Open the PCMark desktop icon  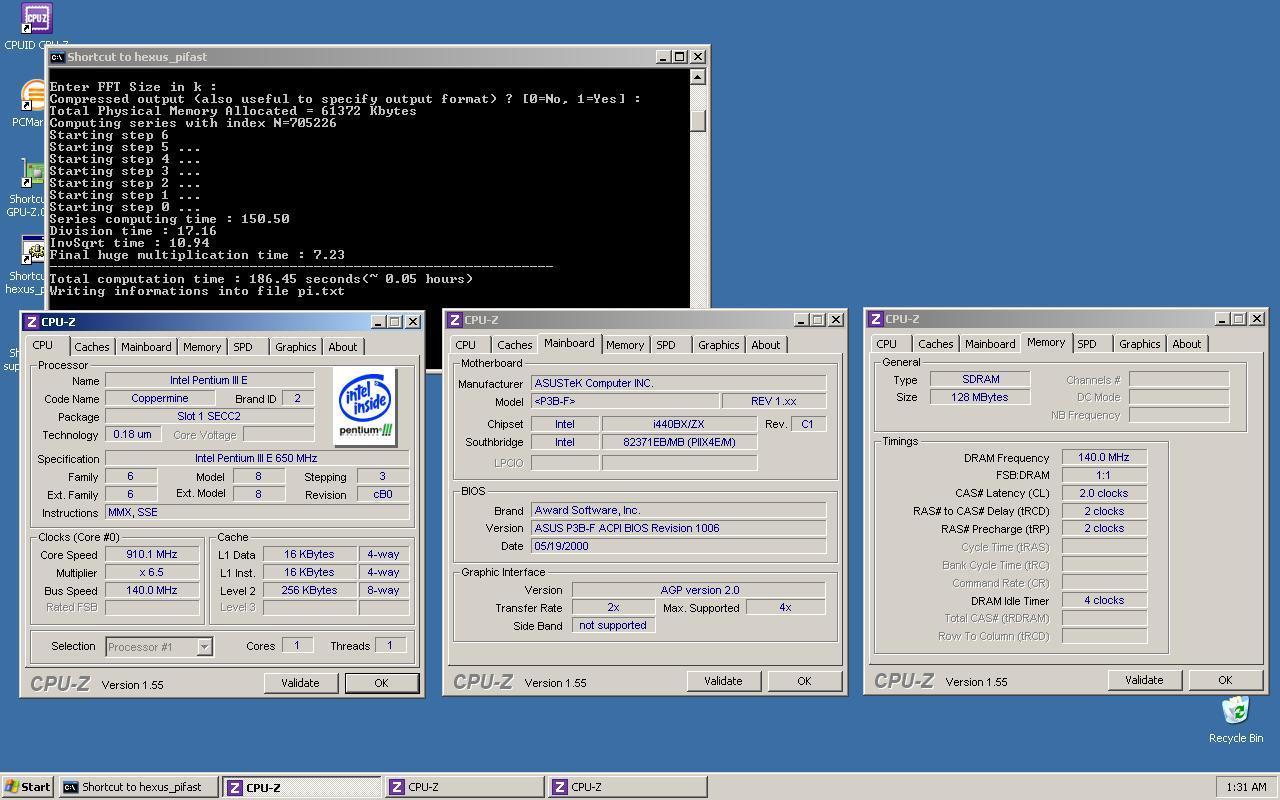(x=34, y=97)
